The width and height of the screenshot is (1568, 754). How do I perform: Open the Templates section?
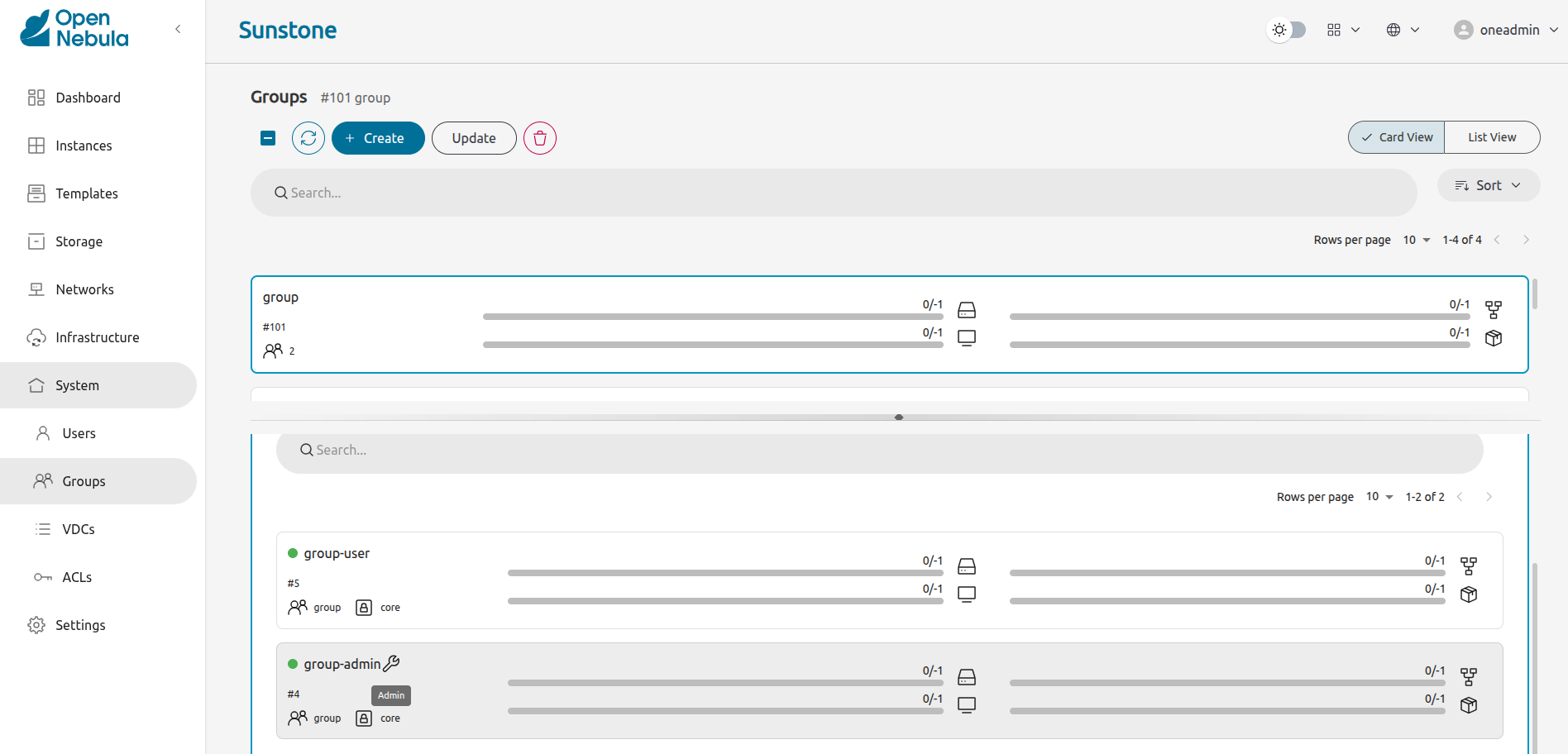coord(86,193)
